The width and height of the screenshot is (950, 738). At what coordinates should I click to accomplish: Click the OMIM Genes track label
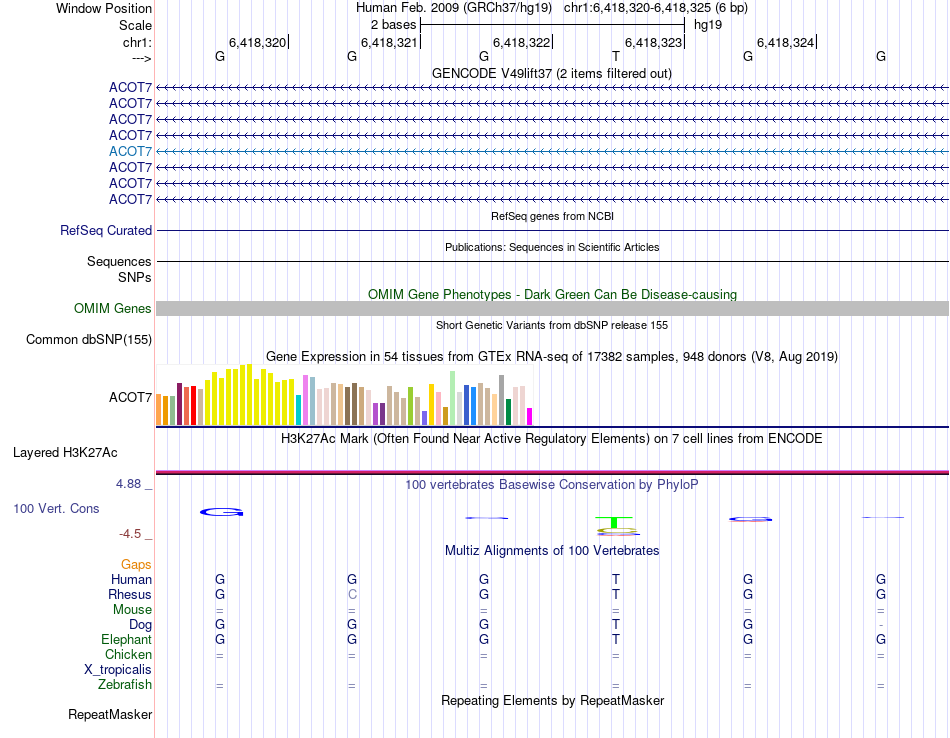click(x=113, y=308)
